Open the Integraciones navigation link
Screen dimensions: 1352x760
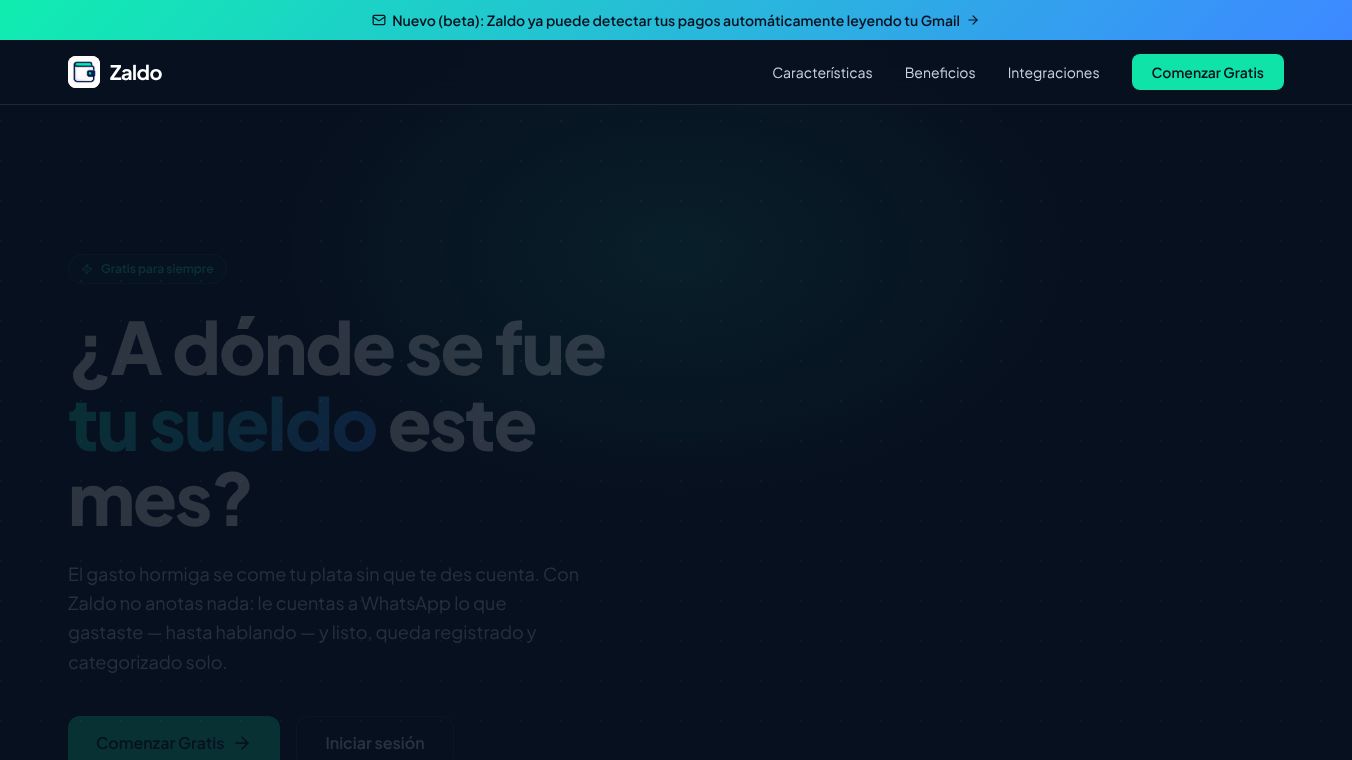coord(1053,73)
